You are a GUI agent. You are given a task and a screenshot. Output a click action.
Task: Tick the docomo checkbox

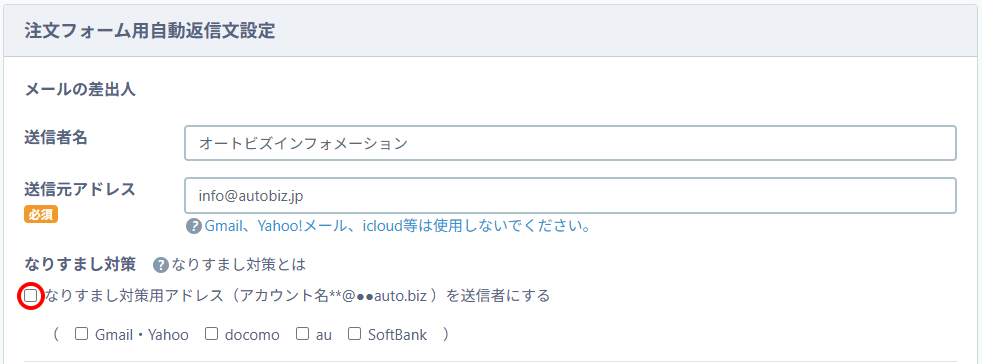212,333
